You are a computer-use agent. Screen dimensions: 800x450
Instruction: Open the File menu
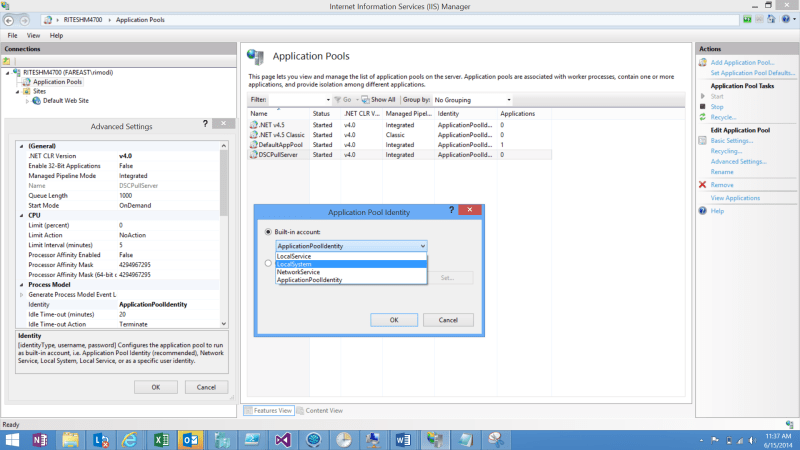pyautogui.click(x=12, y=36)
